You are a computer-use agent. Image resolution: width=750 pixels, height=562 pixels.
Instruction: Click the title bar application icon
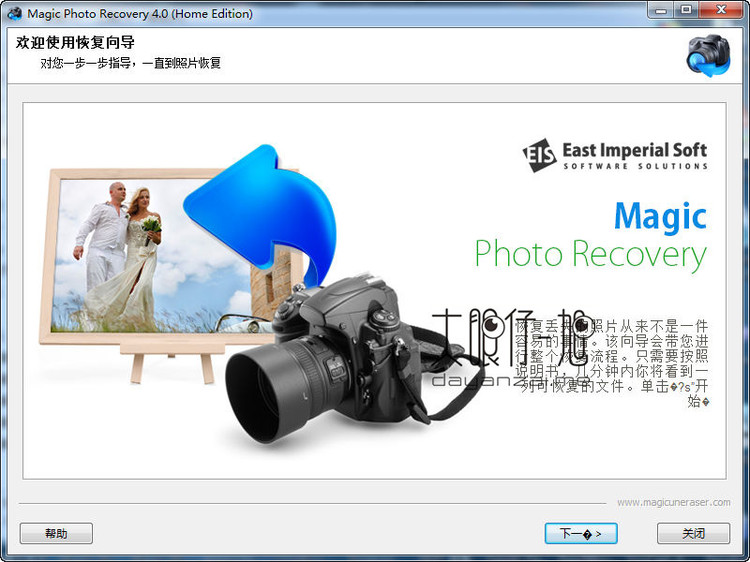14,13
